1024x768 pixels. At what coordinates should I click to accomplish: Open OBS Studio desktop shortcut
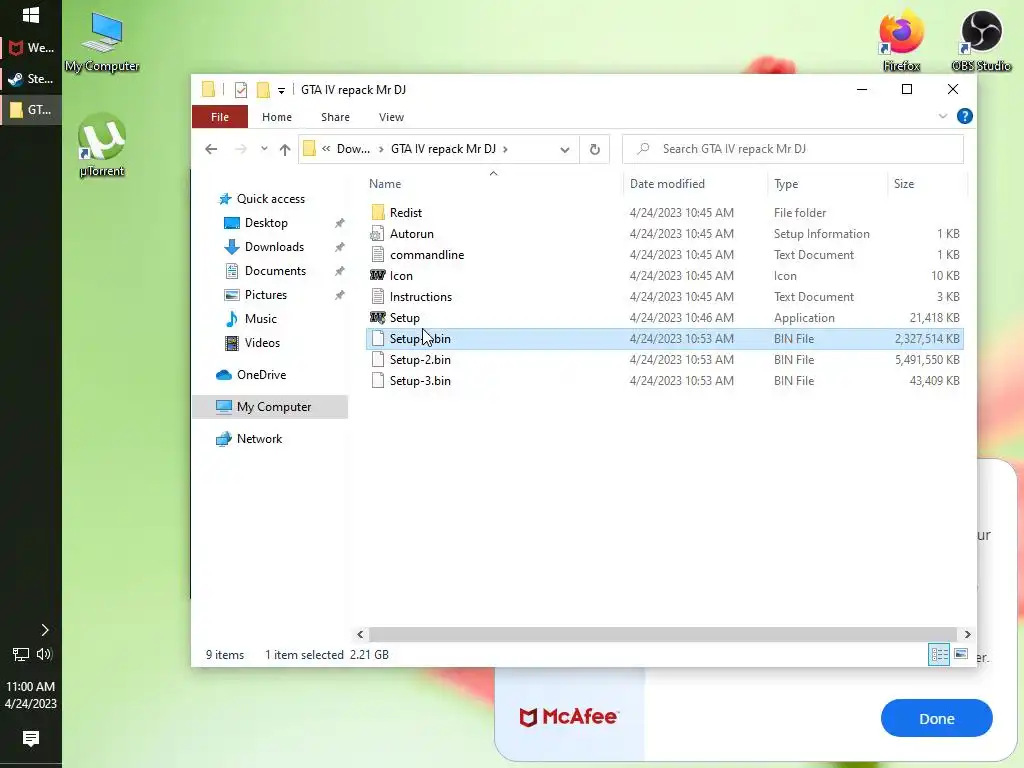pos(981,40)
